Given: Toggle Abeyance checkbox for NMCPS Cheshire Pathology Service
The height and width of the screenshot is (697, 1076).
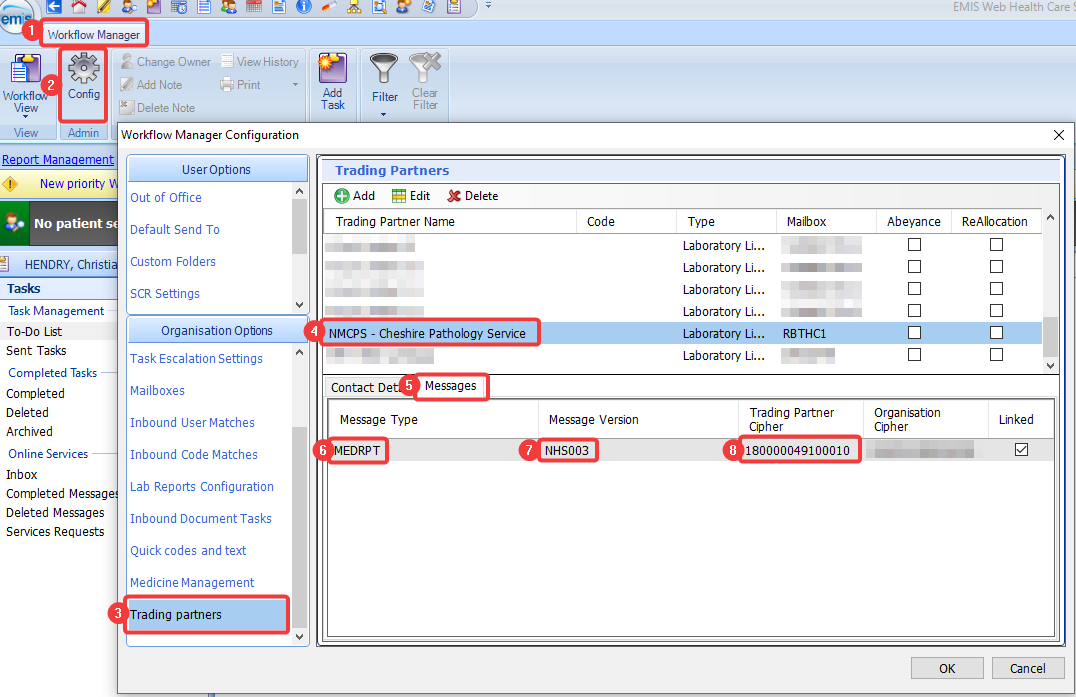Looking at the screenshot, I should (914, 333).
